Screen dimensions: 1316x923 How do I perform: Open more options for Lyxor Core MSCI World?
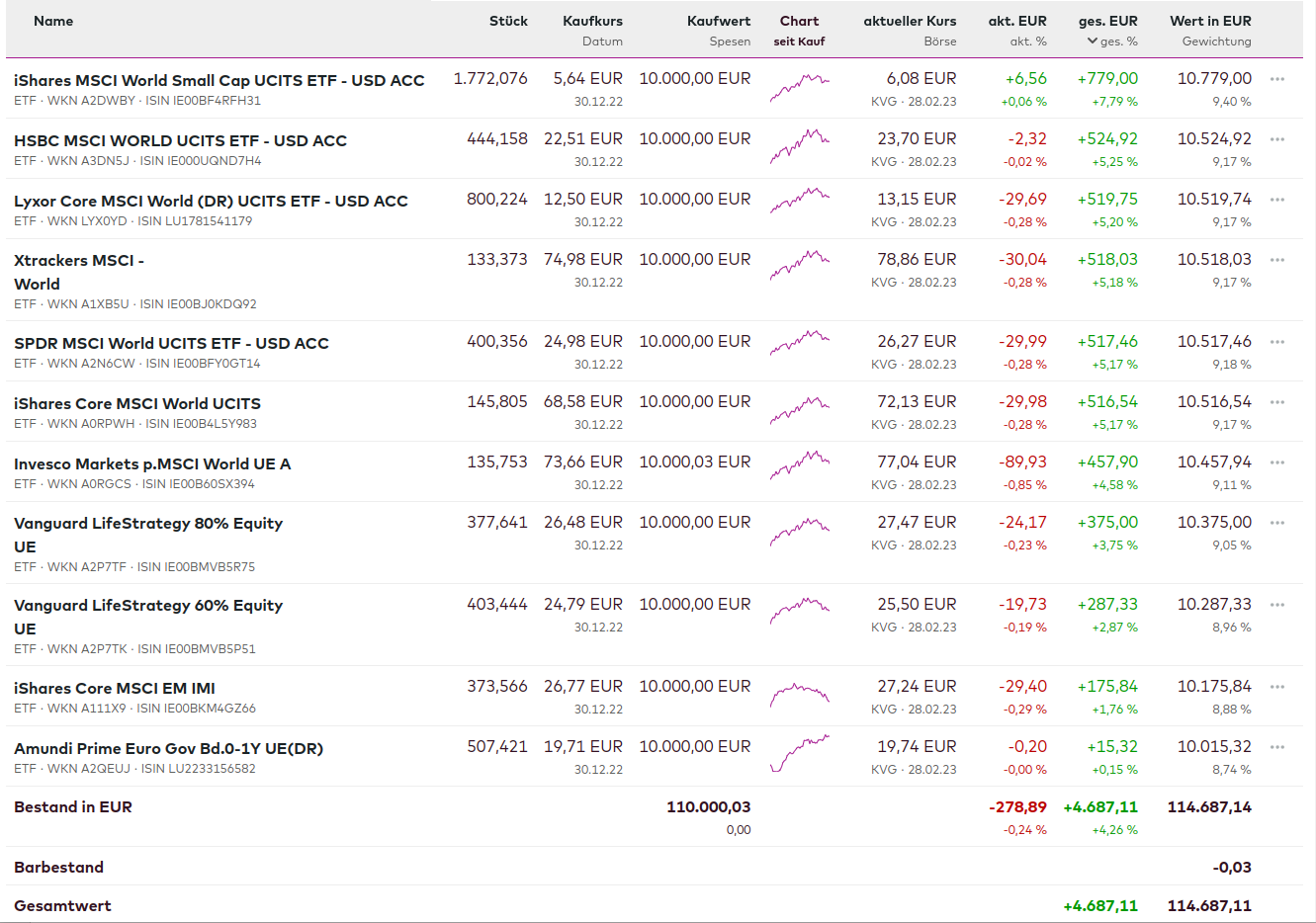click(1277, 200)
